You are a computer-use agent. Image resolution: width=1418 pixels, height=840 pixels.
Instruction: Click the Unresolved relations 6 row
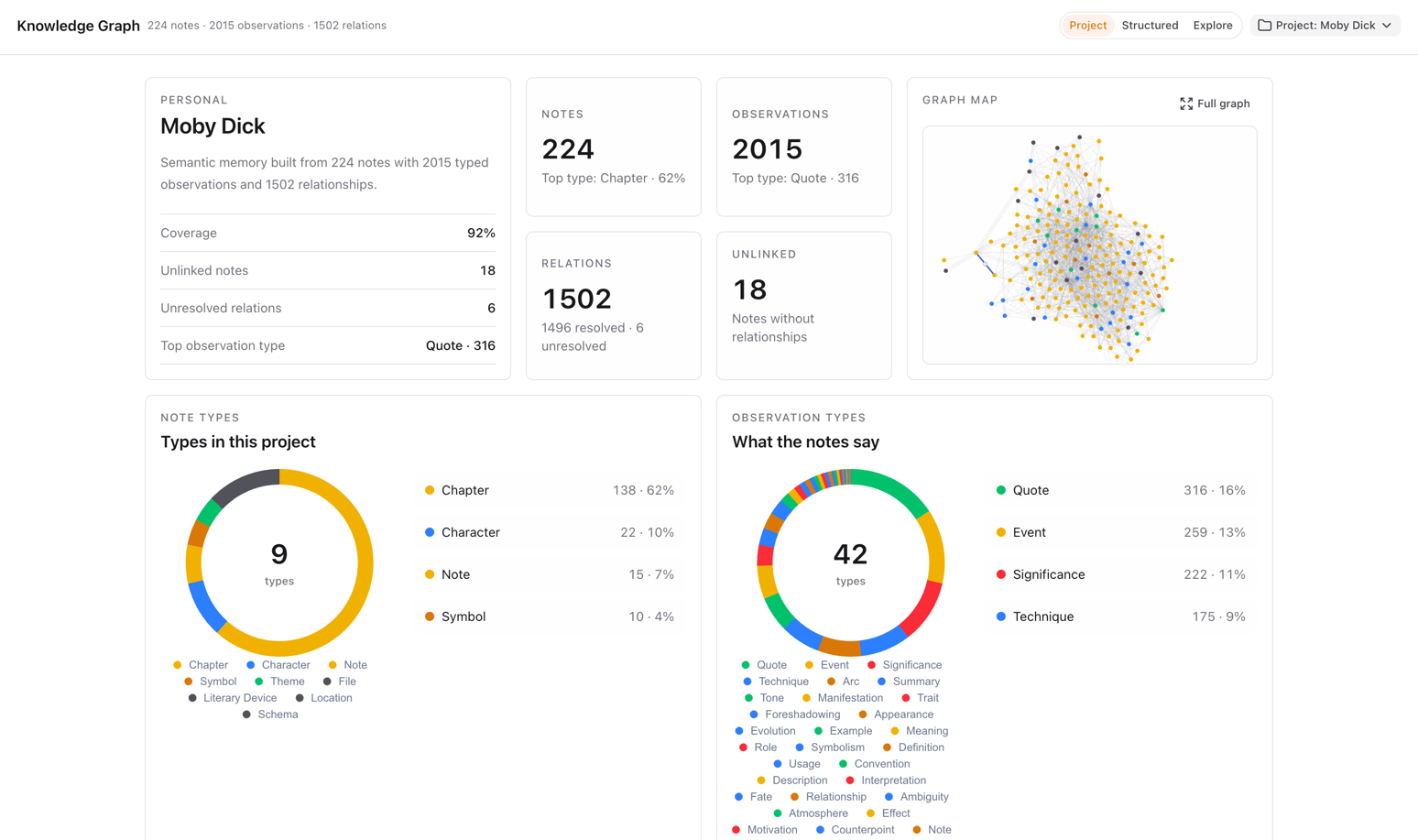(328, 308)
